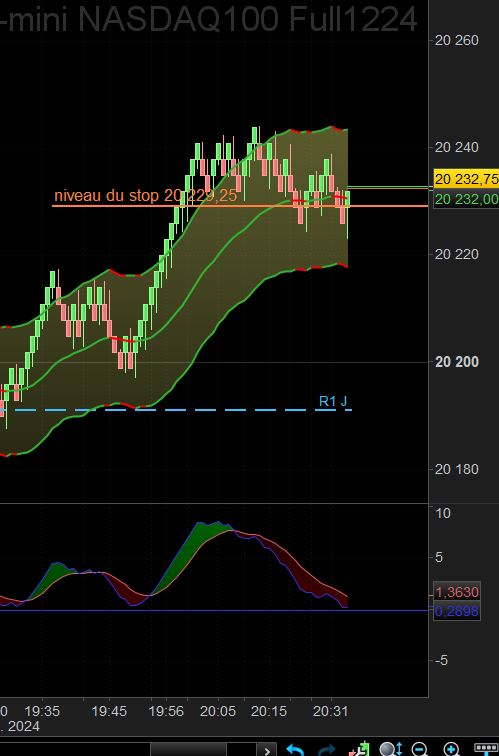Click the yellow 20 232,75 price tag
Screen dimensions: 499x756
point(466,179)
